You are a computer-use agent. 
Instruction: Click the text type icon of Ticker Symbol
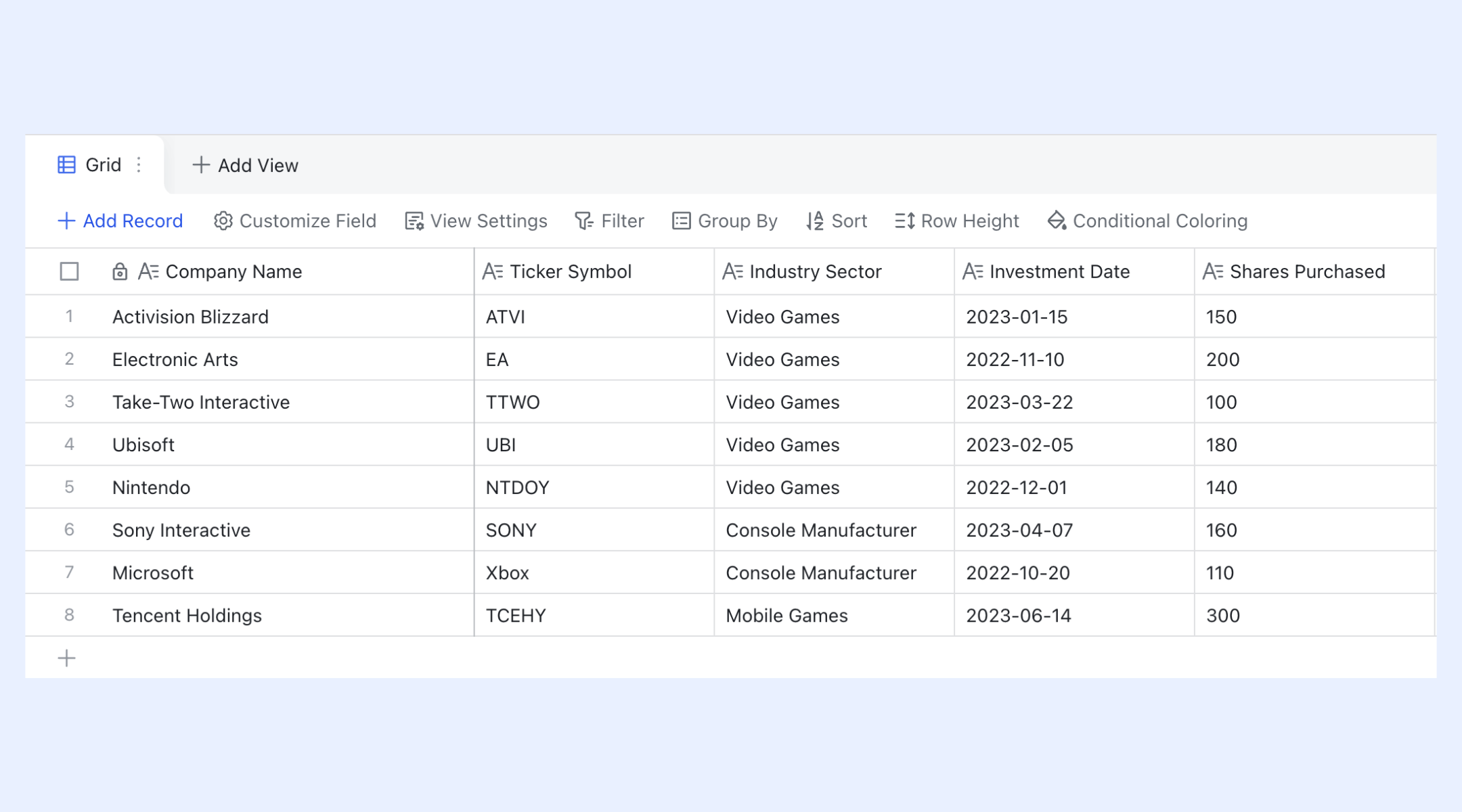pos(493,272)
